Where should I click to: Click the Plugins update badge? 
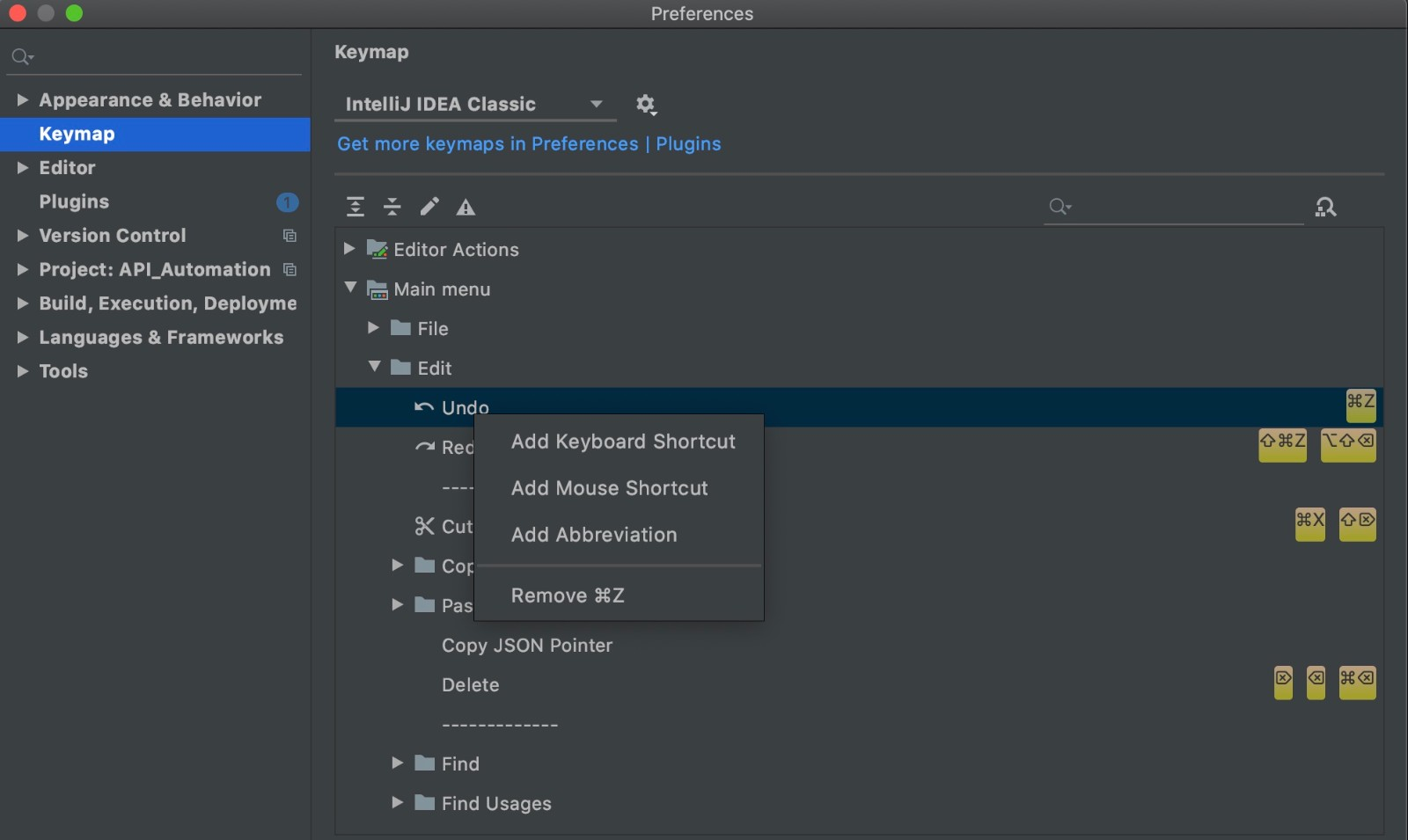(x=287, y=202)
